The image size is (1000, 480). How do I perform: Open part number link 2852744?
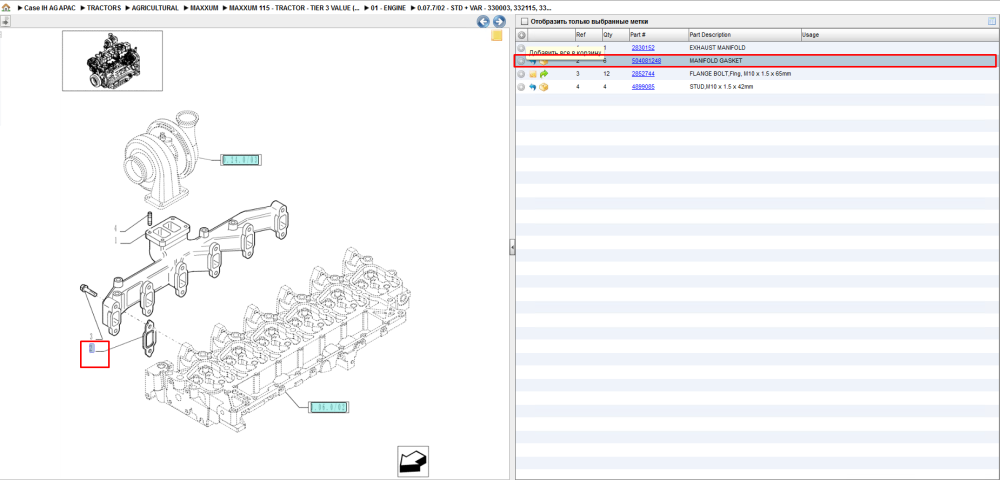(x=643, y=74)
